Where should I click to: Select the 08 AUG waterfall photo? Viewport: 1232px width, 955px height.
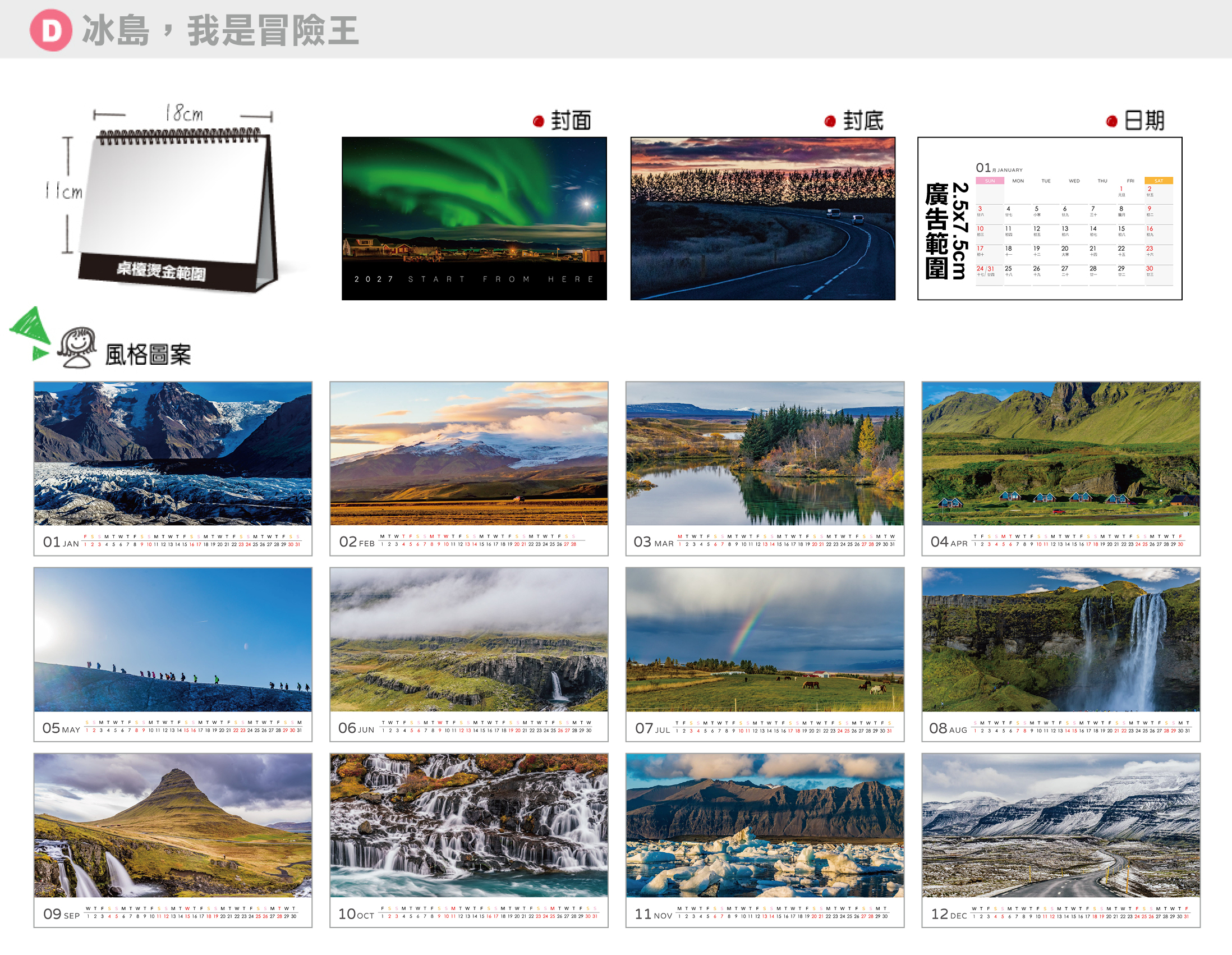point(1061,640)
